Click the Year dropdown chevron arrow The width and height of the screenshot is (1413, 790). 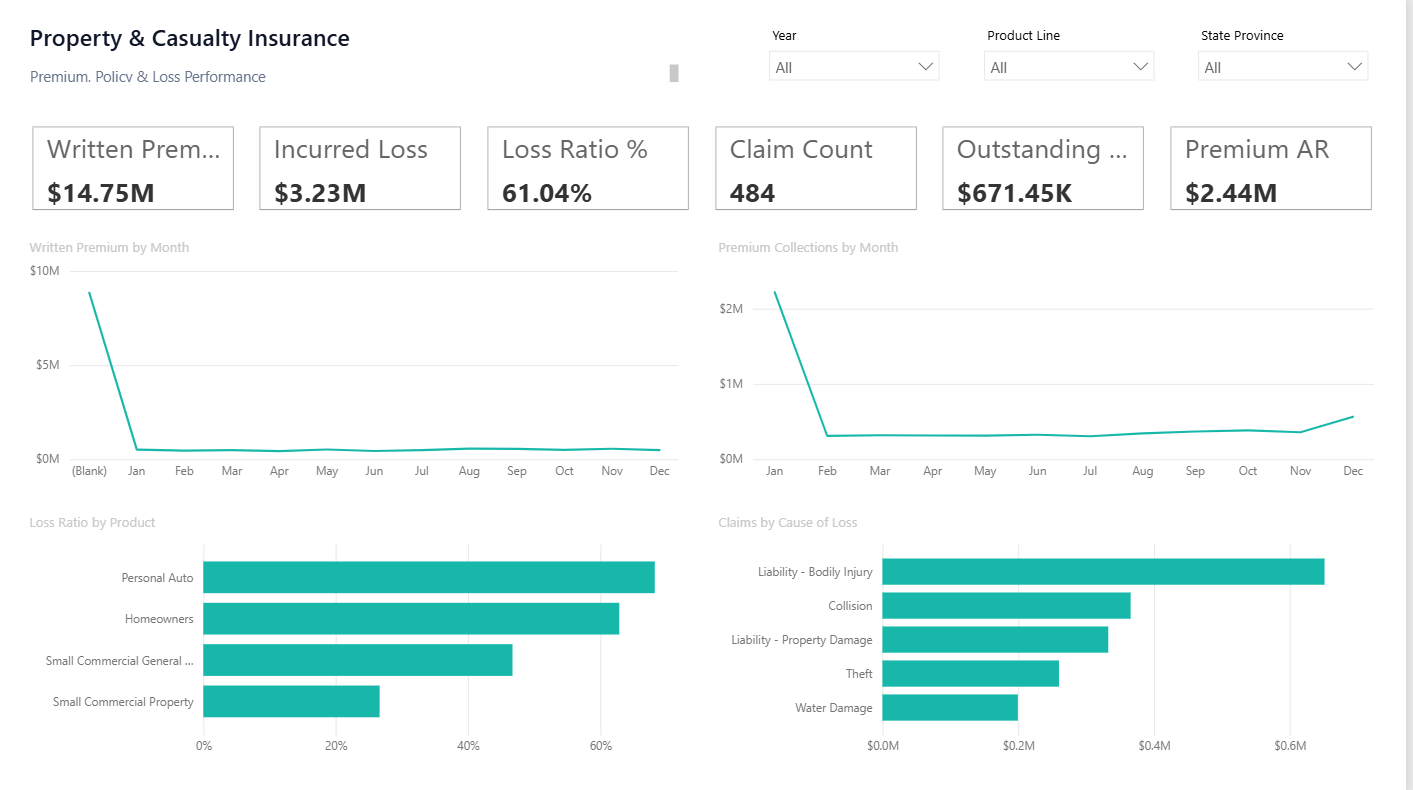pyautogui.click(x=926, y=67)
